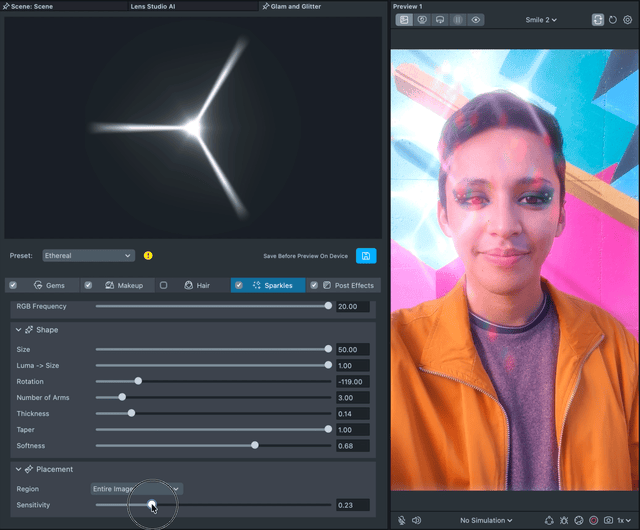Viewport: 640px width, 530px height.
Task: Toggle the Post Effects checkbox
Action: 314,285
